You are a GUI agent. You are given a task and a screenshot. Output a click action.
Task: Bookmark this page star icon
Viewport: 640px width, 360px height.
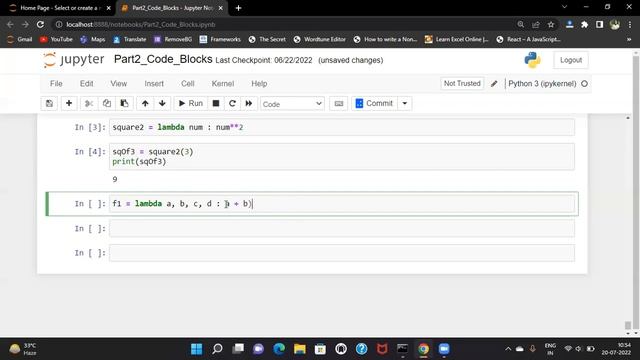tap(551, 24)
